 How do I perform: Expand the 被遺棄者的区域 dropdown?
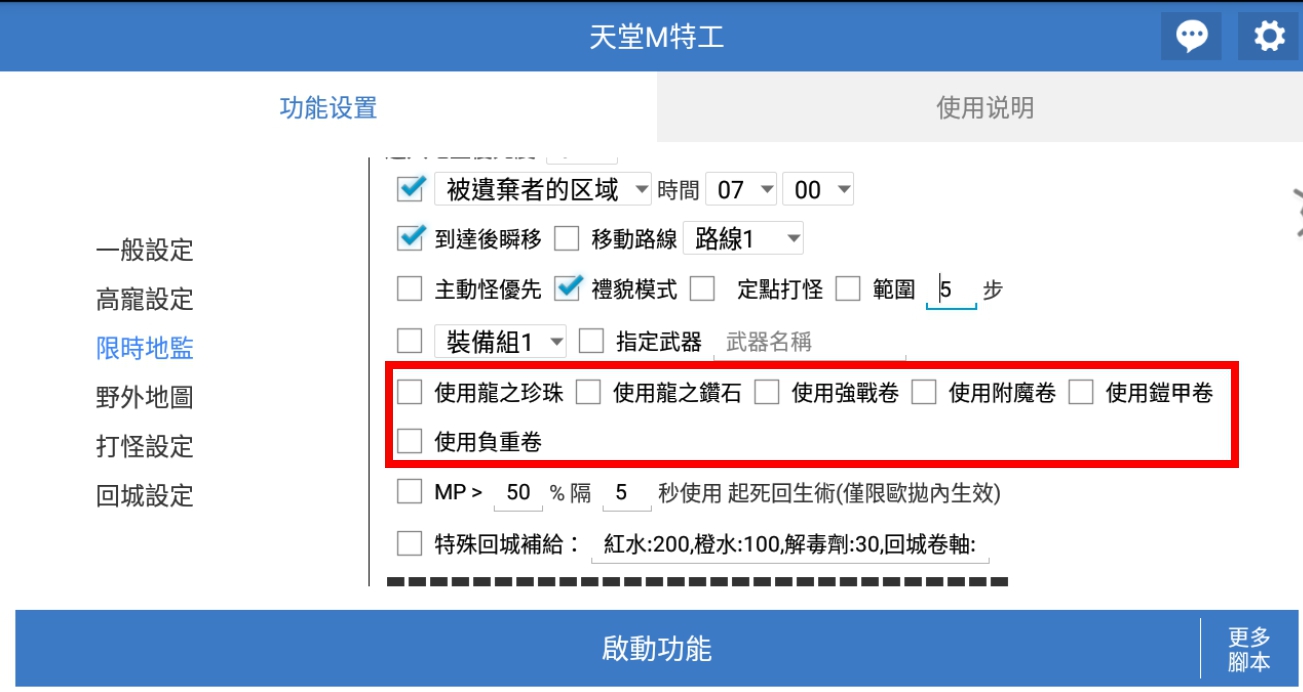[x=543, y=189]
